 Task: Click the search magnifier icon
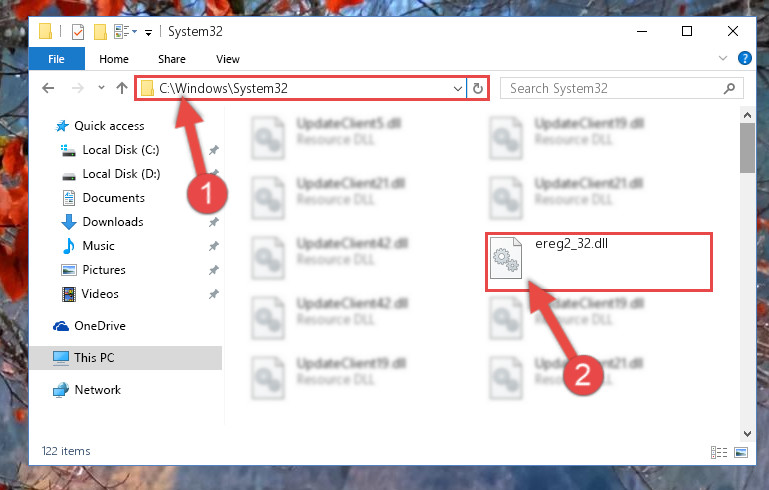729,89
